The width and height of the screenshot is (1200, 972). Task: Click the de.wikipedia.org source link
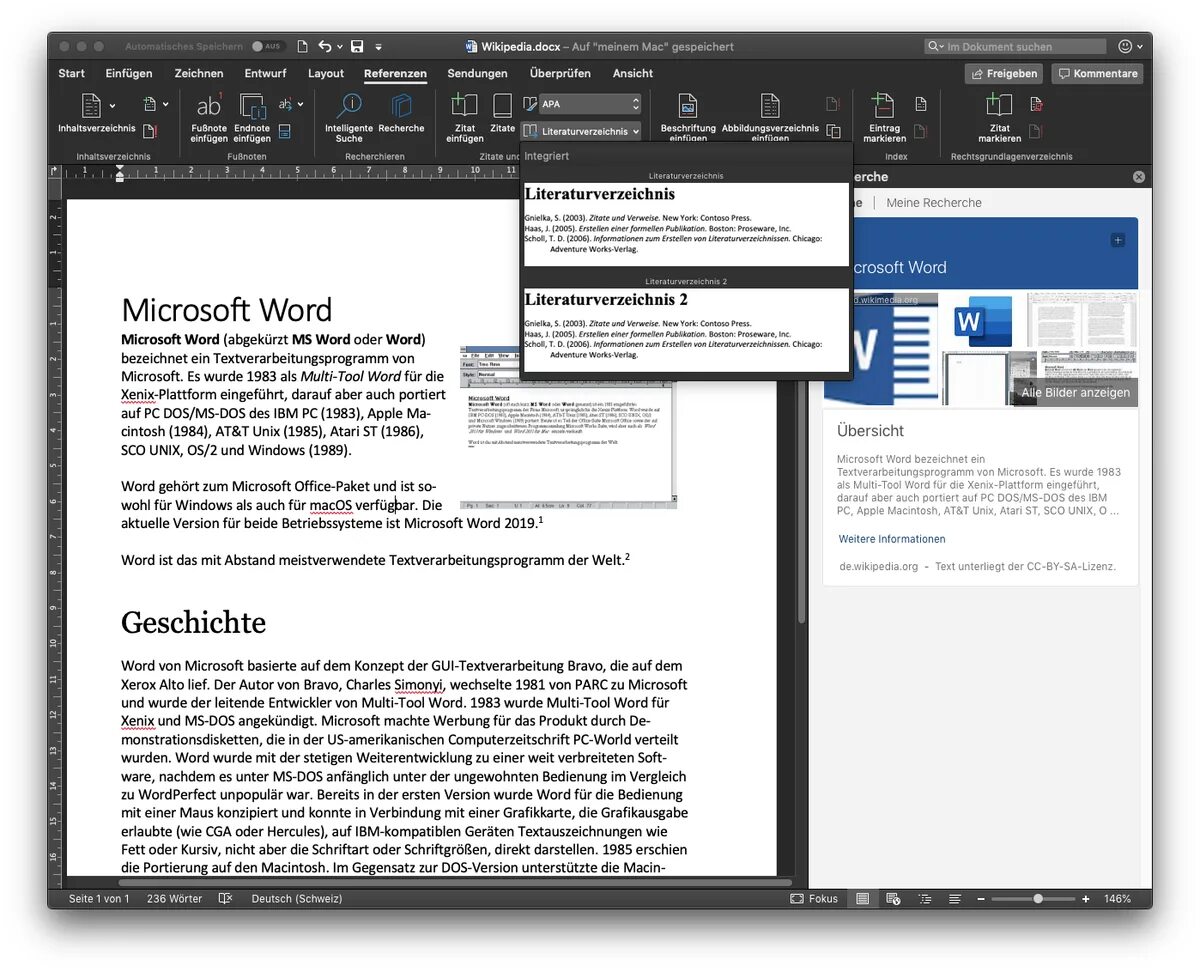(x=878, y=566)
